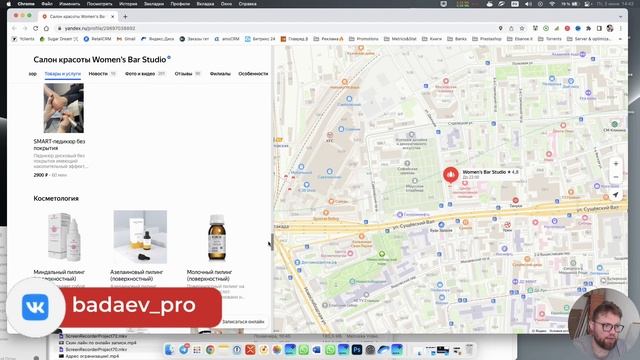
Task: Click the red circular extension icon
Action: 567,28
